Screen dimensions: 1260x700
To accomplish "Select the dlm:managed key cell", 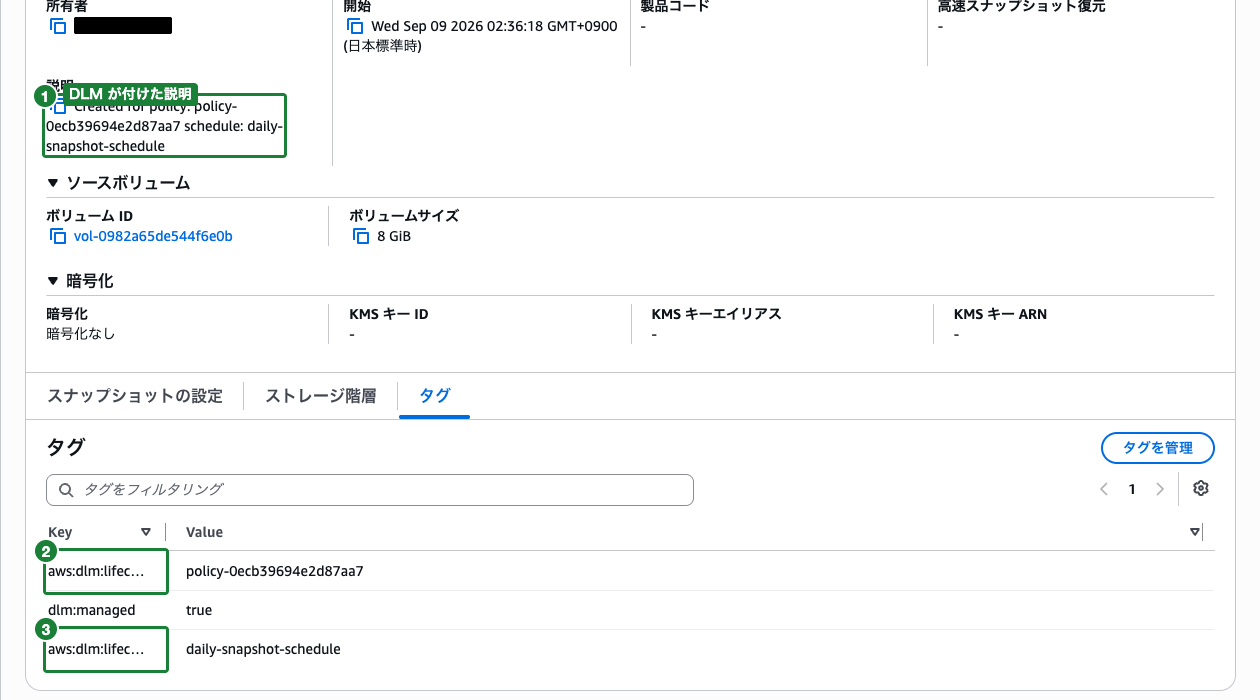I will [x=92, y=610].
